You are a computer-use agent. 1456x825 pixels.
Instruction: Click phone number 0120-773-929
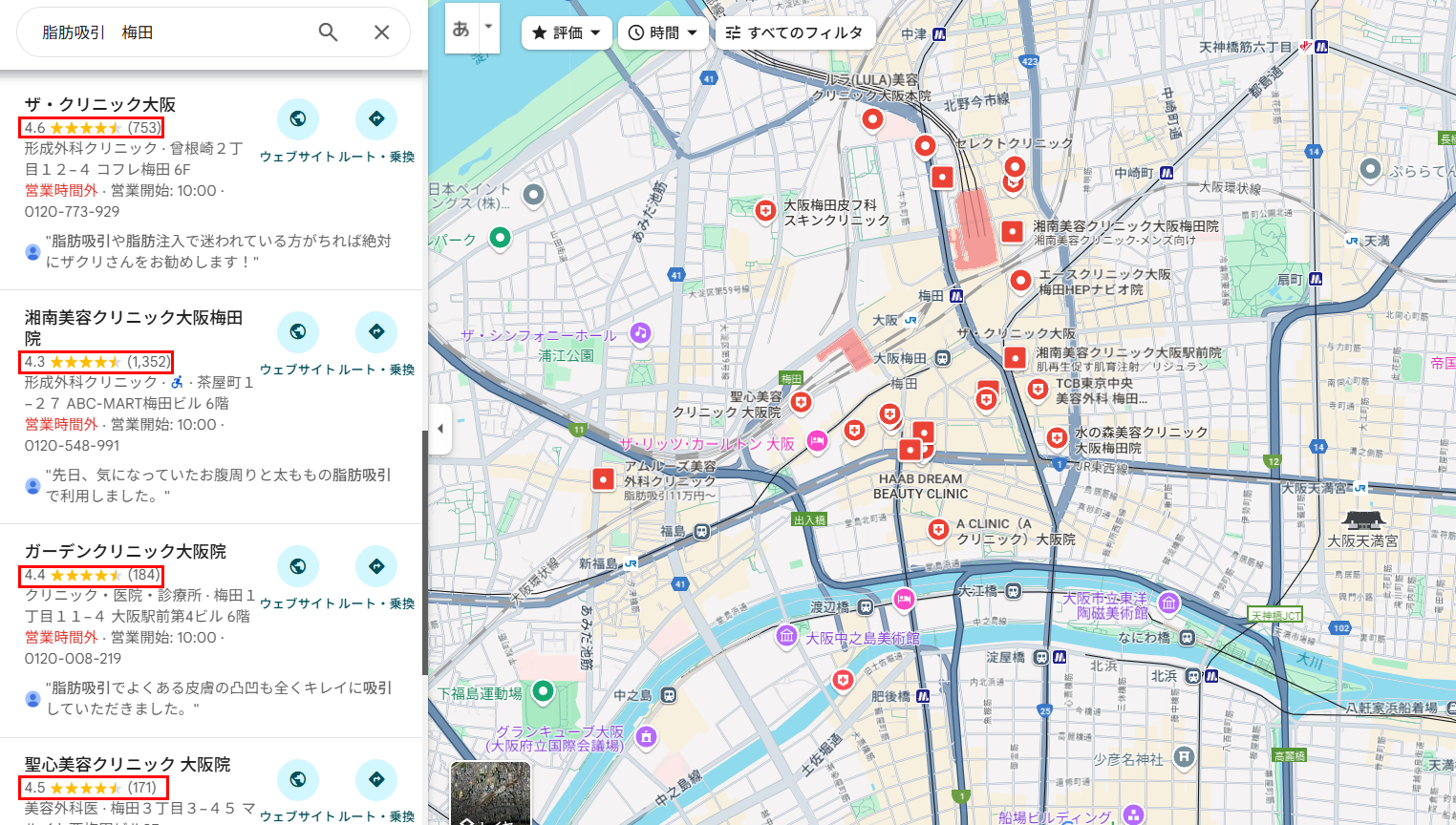click(73, 211)
